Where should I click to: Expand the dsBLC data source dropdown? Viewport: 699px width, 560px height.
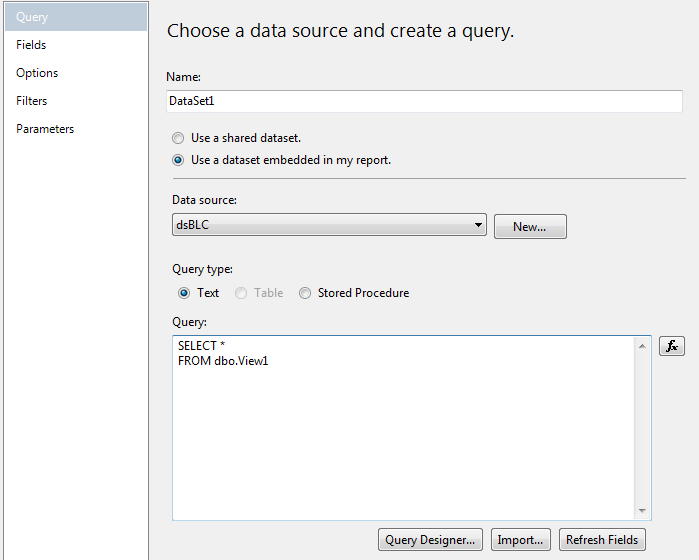[479, 226]
